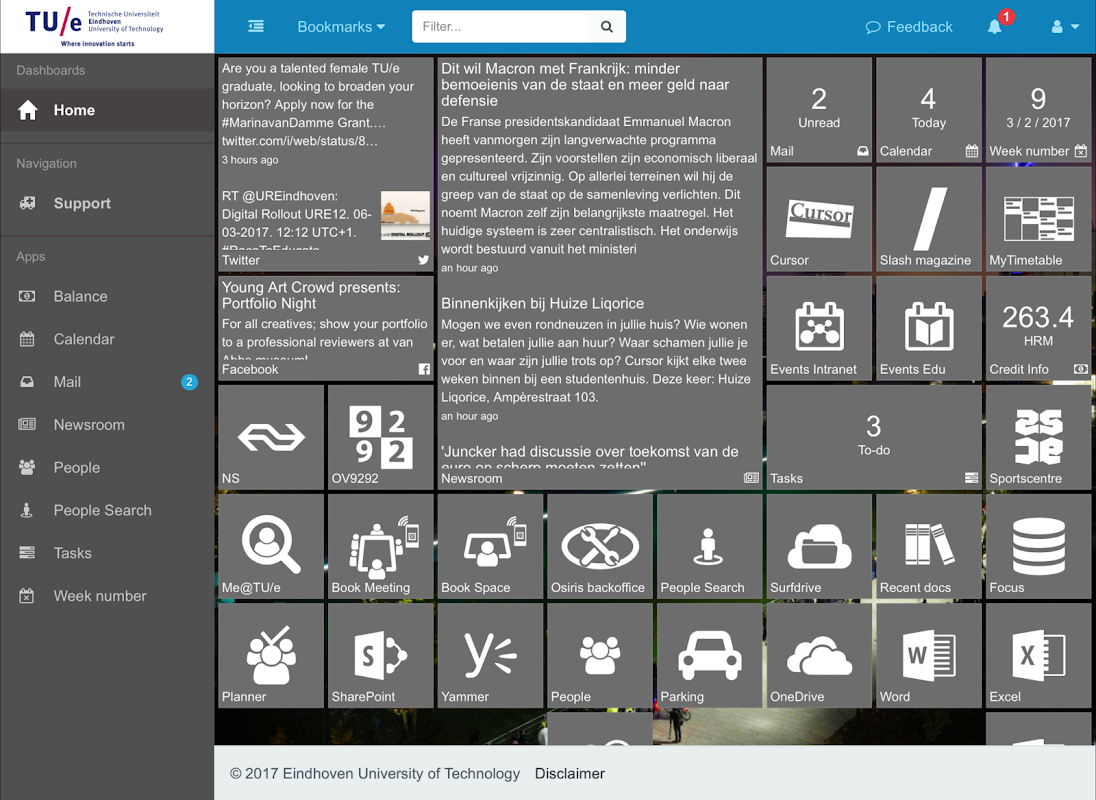
Task: Open the Excel tile
Action: [1038, 656]
